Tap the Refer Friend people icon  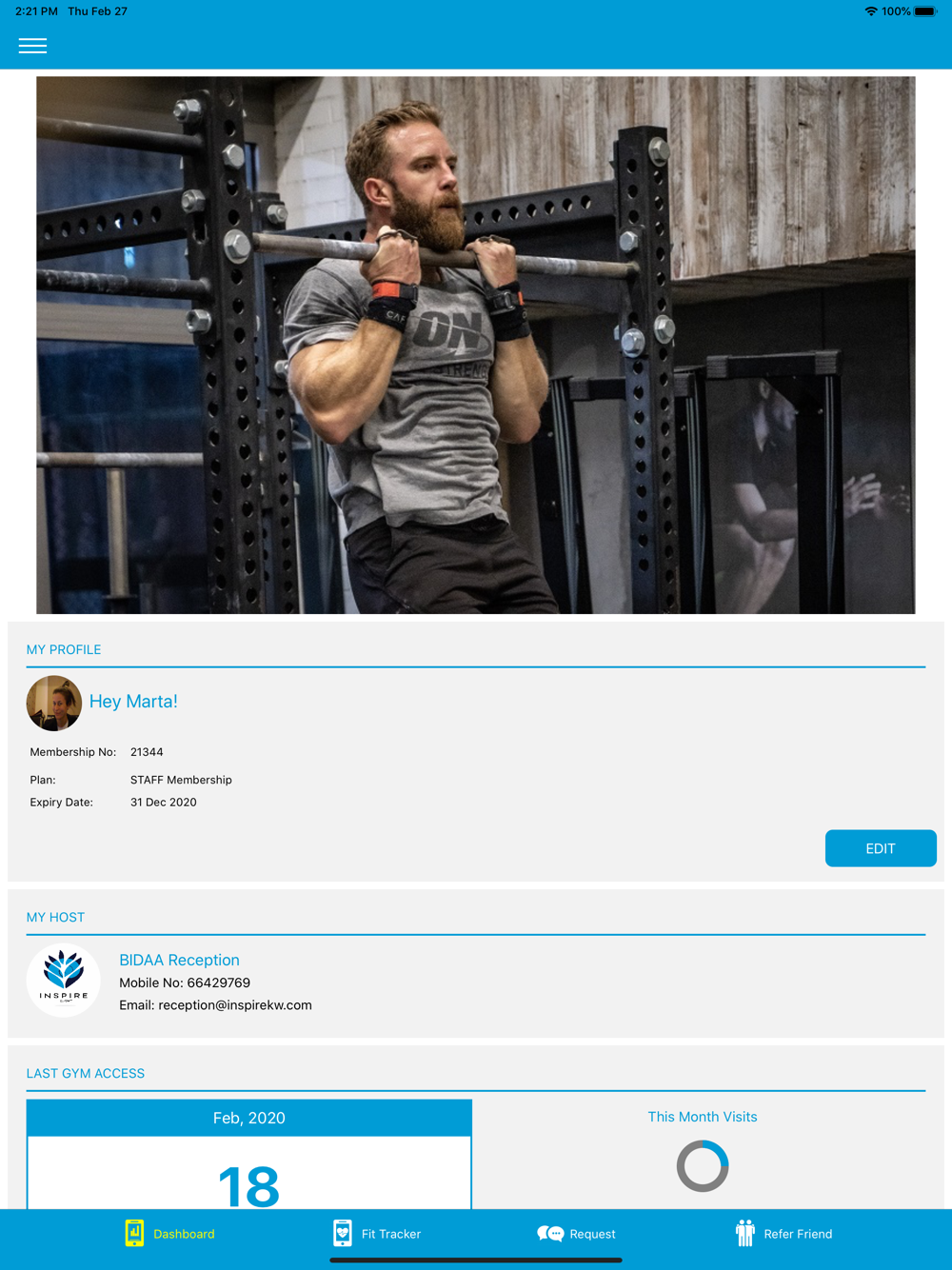click(x=744, y=1233)
